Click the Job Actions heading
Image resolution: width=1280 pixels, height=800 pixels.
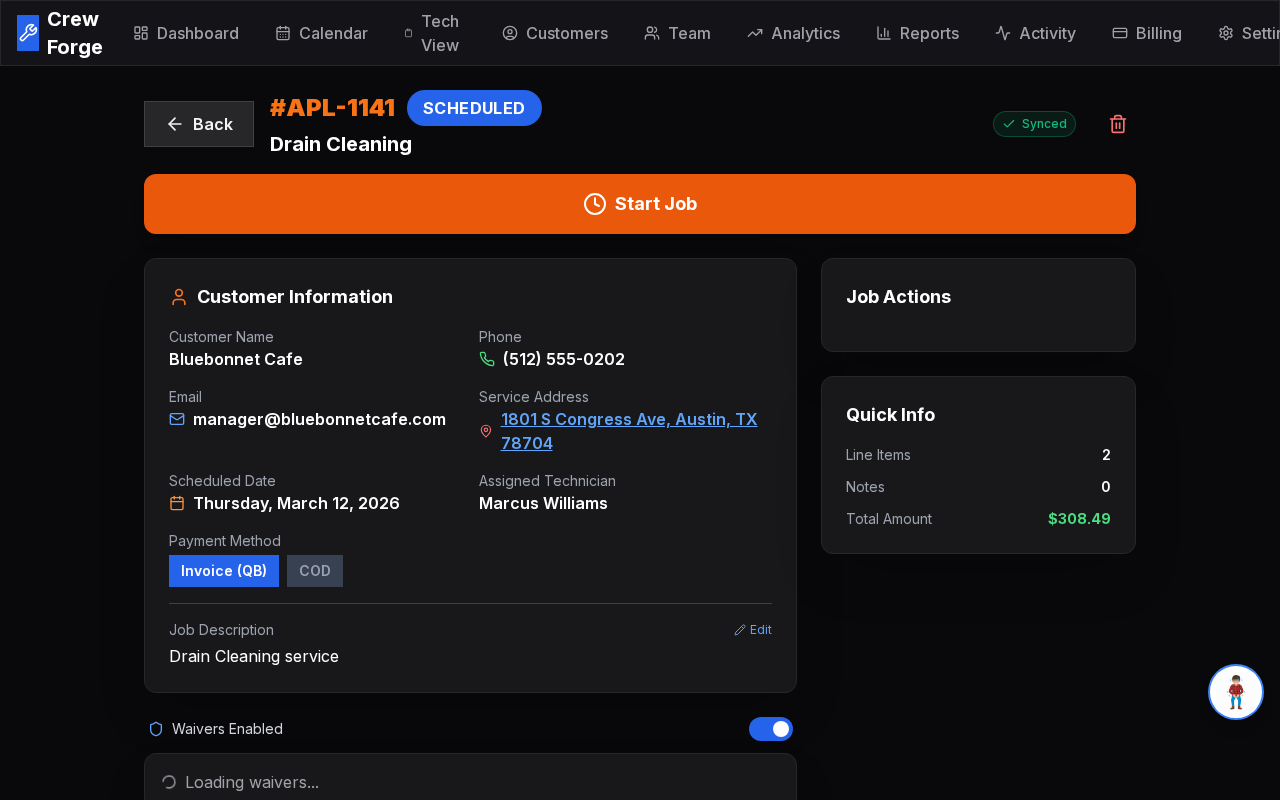[x=898, y=297]
